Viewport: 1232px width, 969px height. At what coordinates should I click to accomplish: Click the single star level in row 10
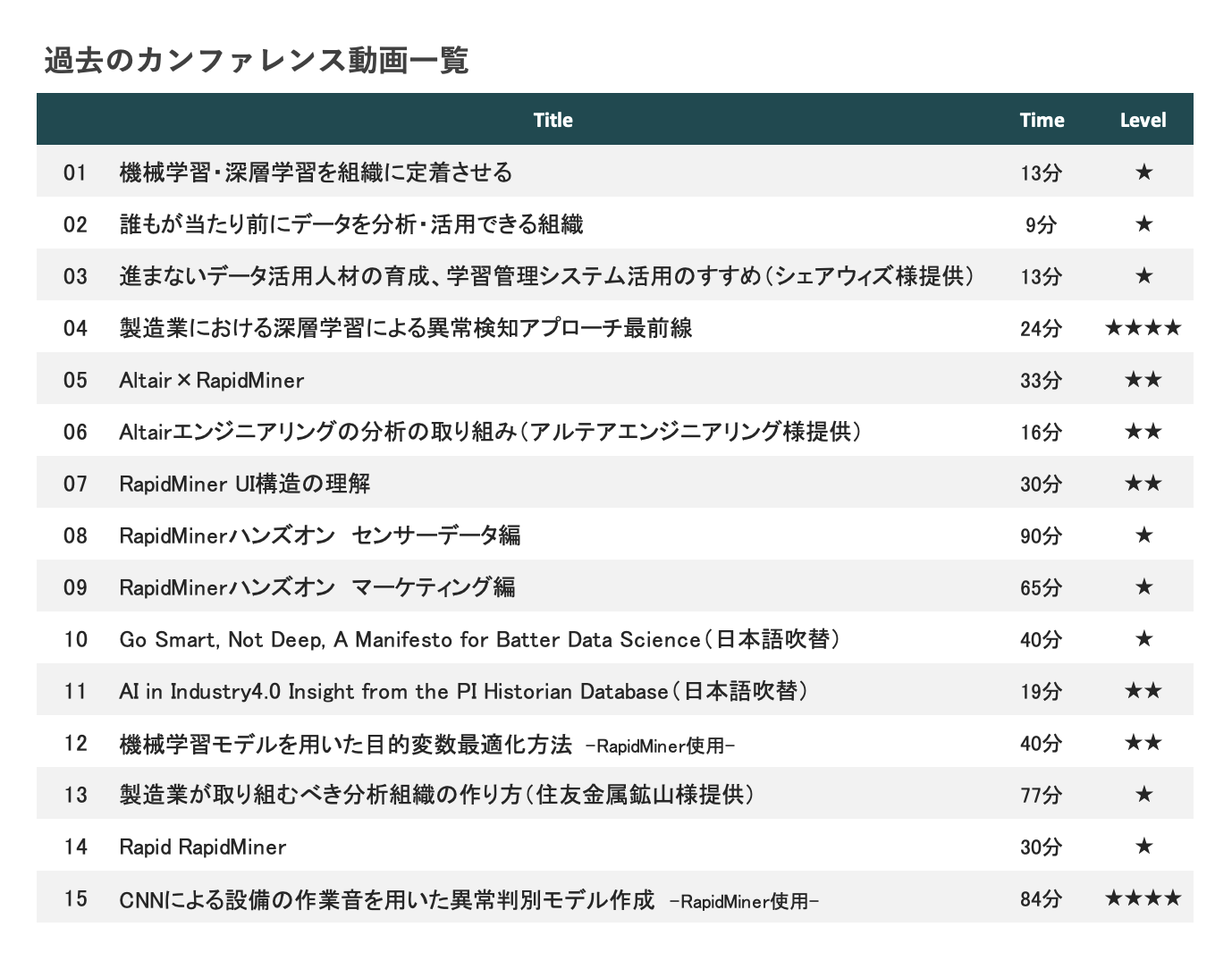1143,638
